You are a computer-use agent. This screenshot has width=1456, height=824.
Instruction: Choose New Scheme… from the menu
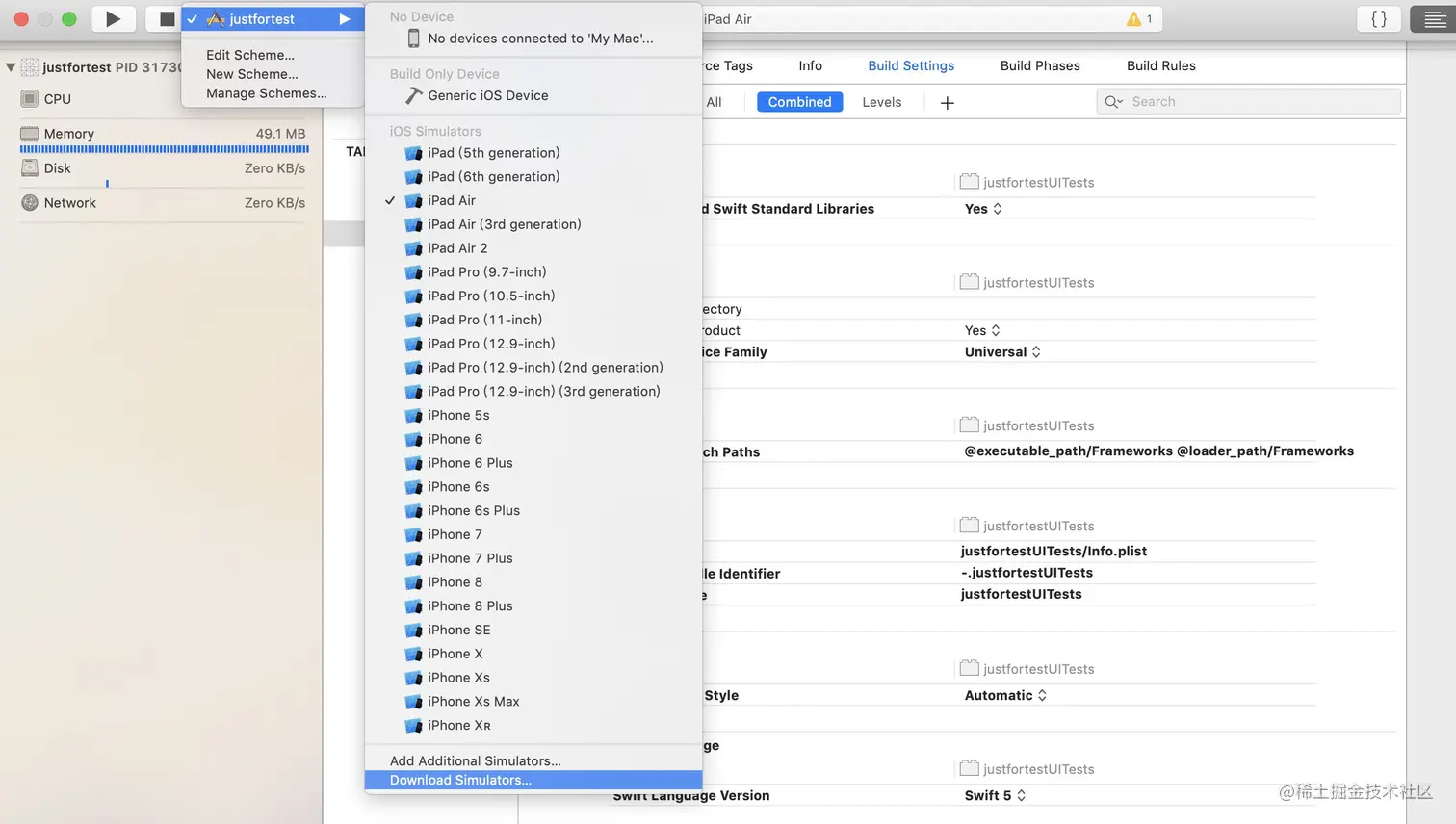(252, 74)
